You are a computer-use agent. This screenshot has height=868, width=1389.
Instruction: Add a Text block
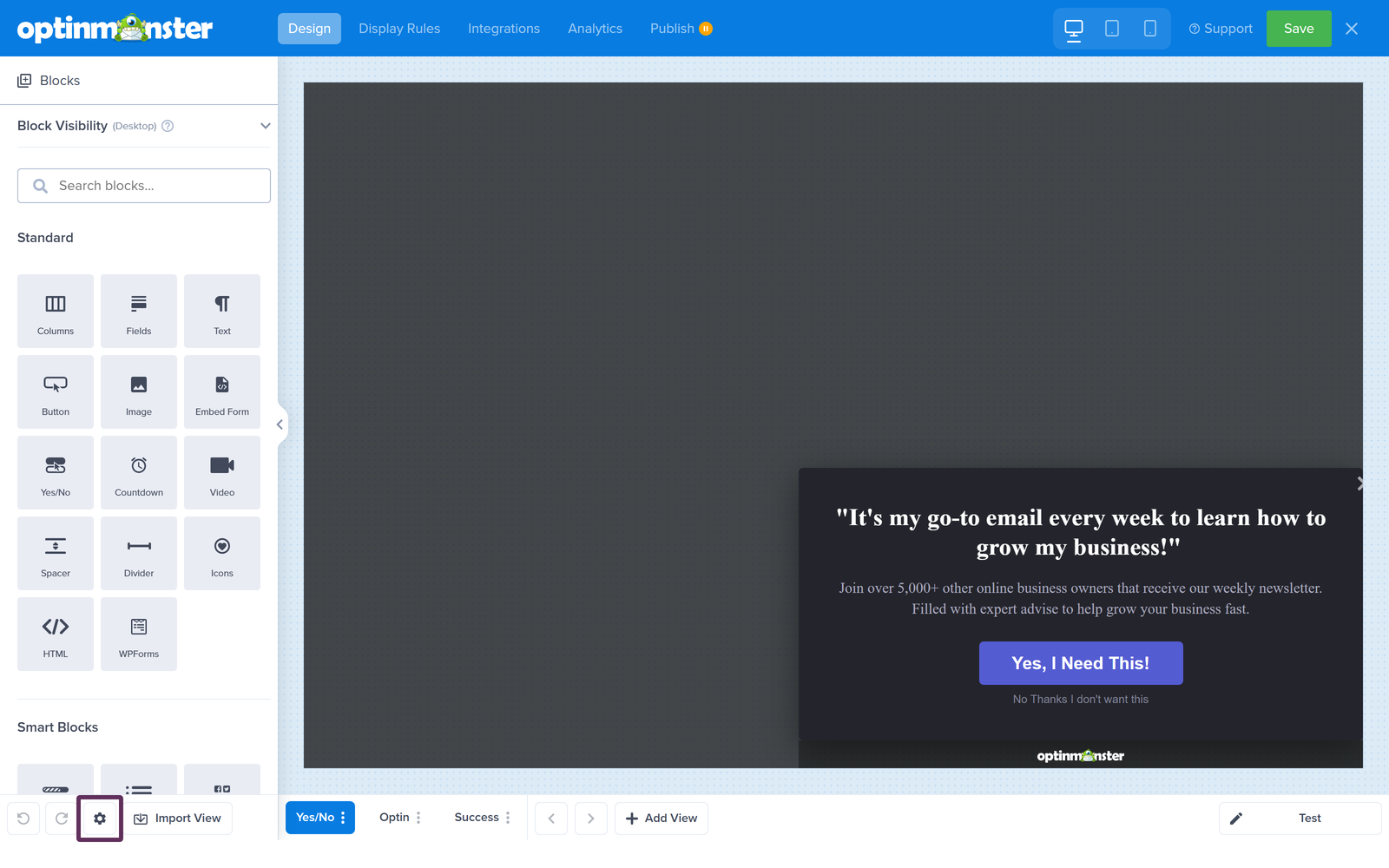pos(222,311)
